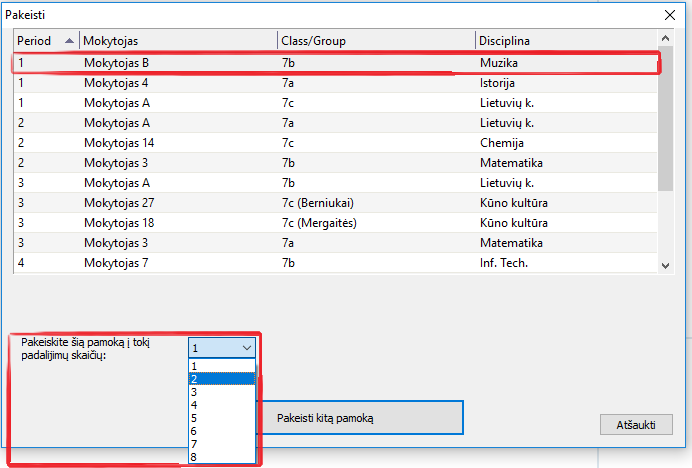Click the Atšaukti button
Image resolution: width=692 pixels, height=468 pixels.
(x=635, y=424)
